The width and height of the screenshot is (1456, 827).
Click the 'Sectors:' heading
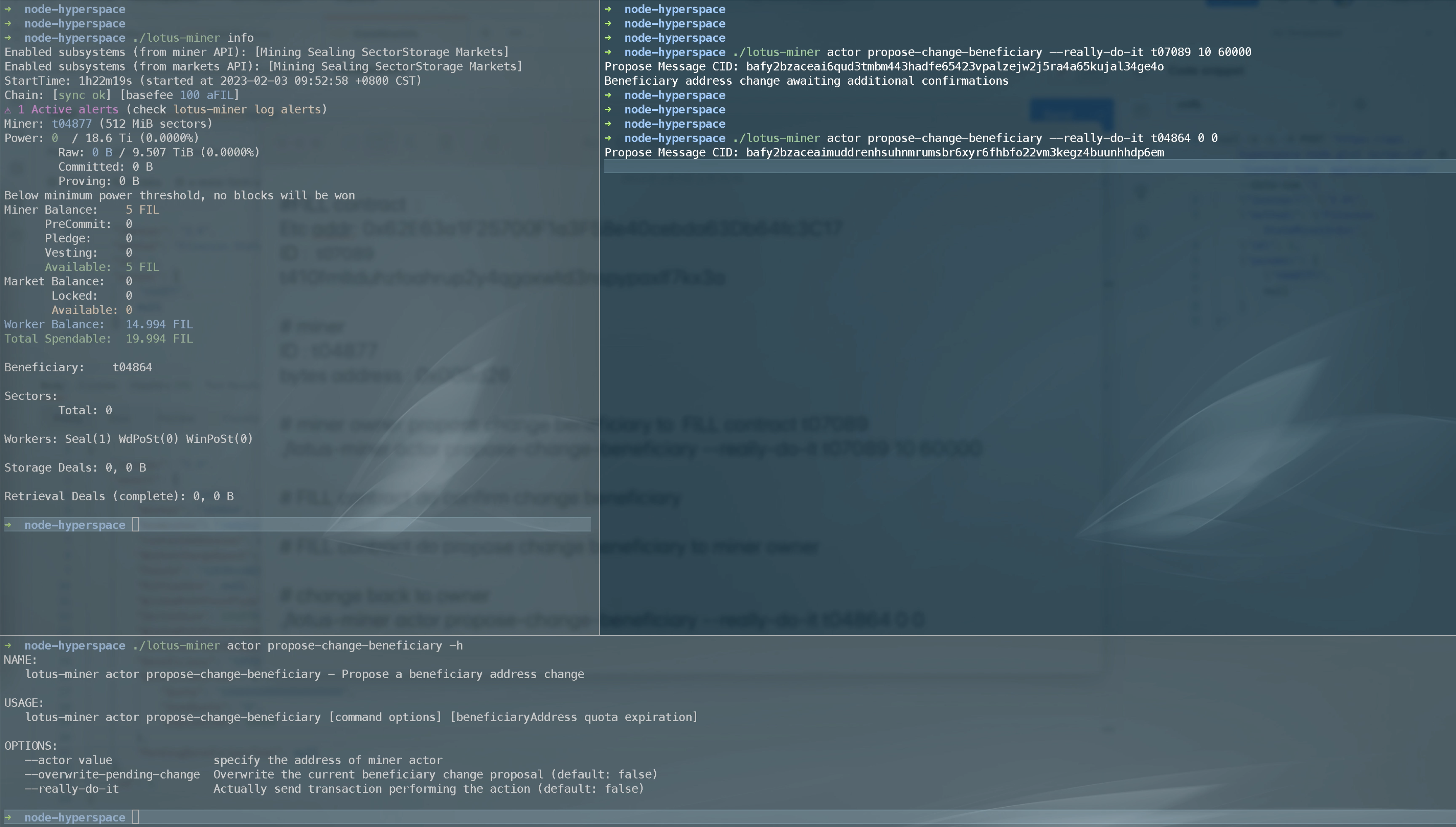(31, 396)
